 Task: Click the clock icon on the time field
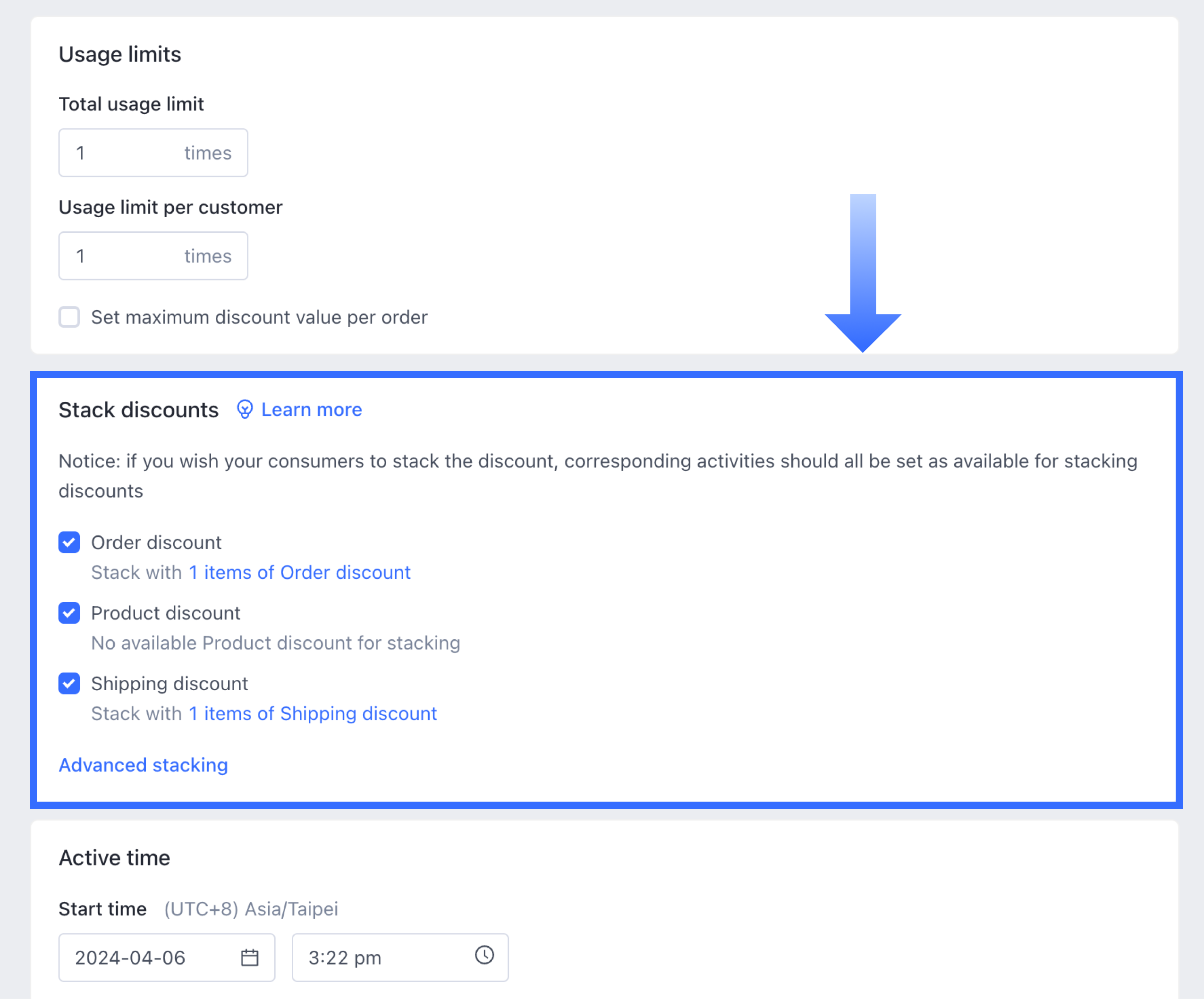click(484, 957)
